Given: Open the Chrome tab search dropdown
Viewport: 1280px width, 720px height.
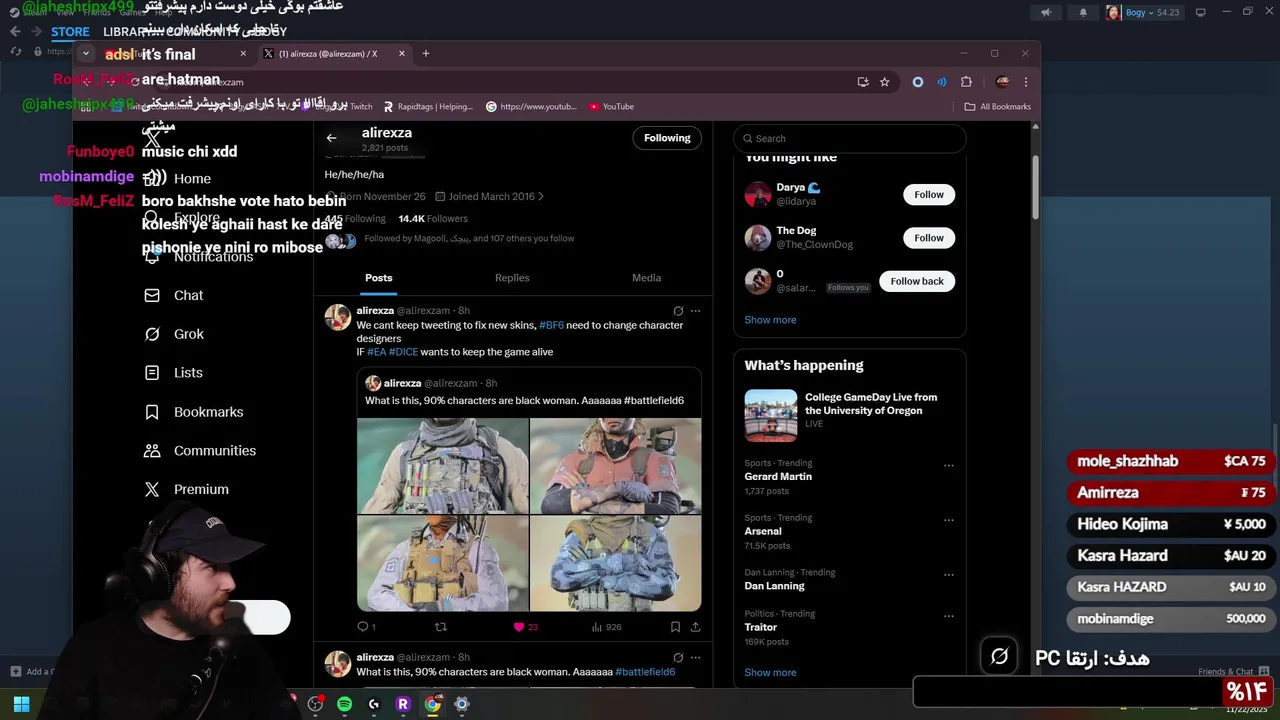Looking at the screenshot, I should pos(86,54).
